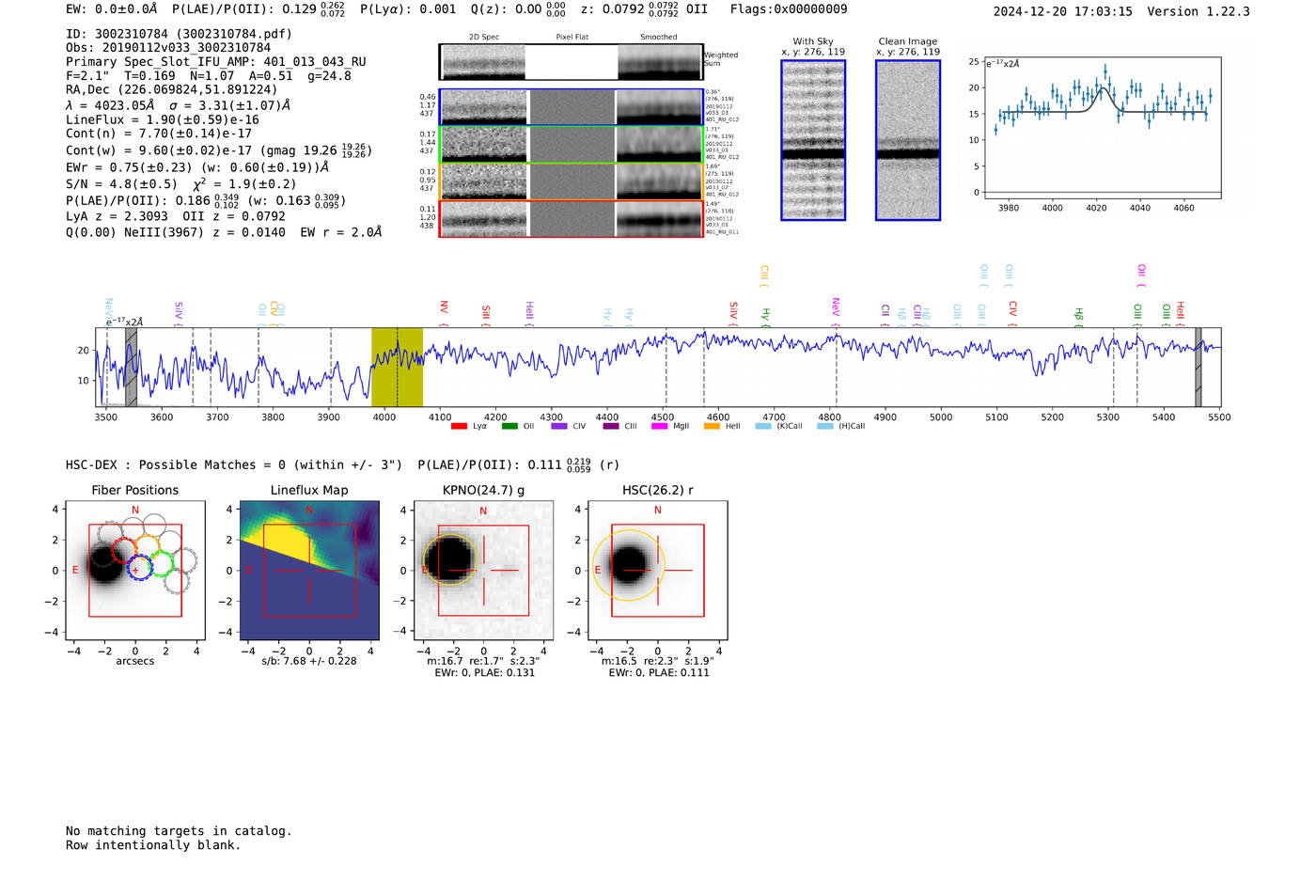Image resolution: width=1316 pixels, height=896 pixels.
Task: Click the timestamp 2024-12-20 17:03:15
Action: (x=1062, y=11)
